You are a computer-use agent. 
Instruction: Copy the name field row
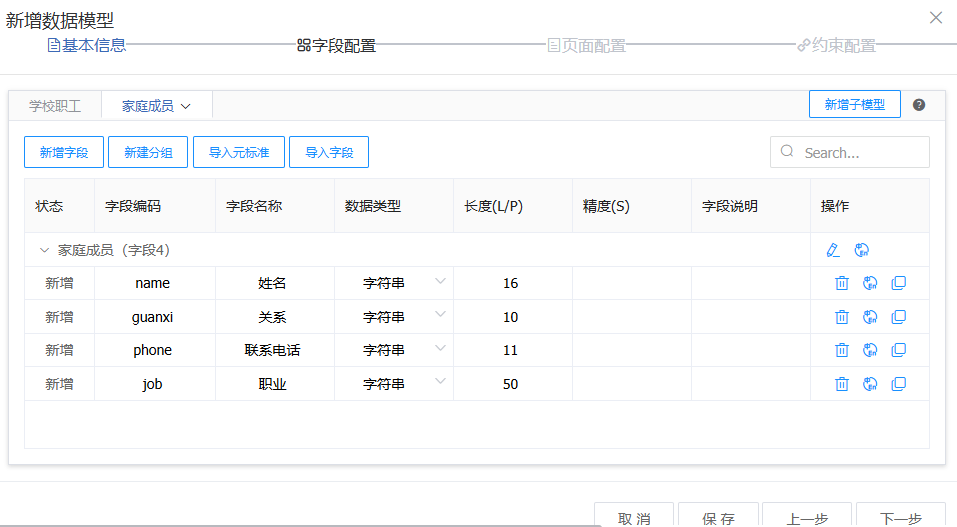(x=898, y=283)
